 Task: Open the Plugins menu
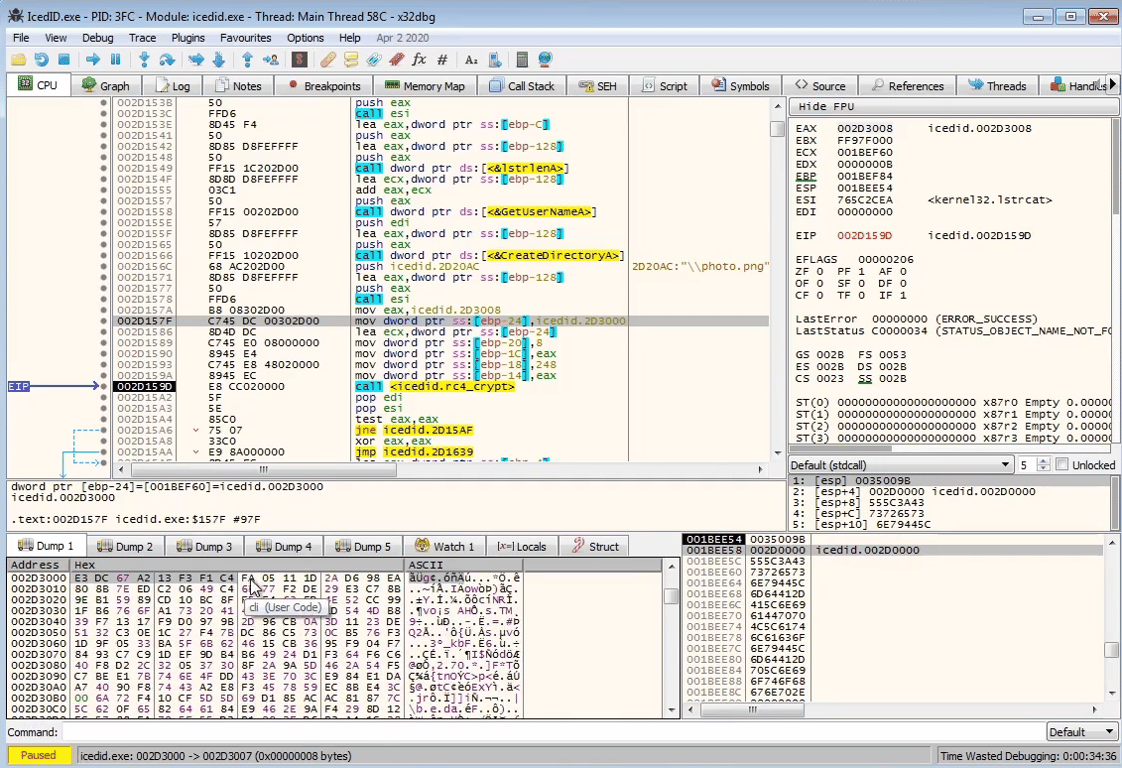tap(188, 38)
